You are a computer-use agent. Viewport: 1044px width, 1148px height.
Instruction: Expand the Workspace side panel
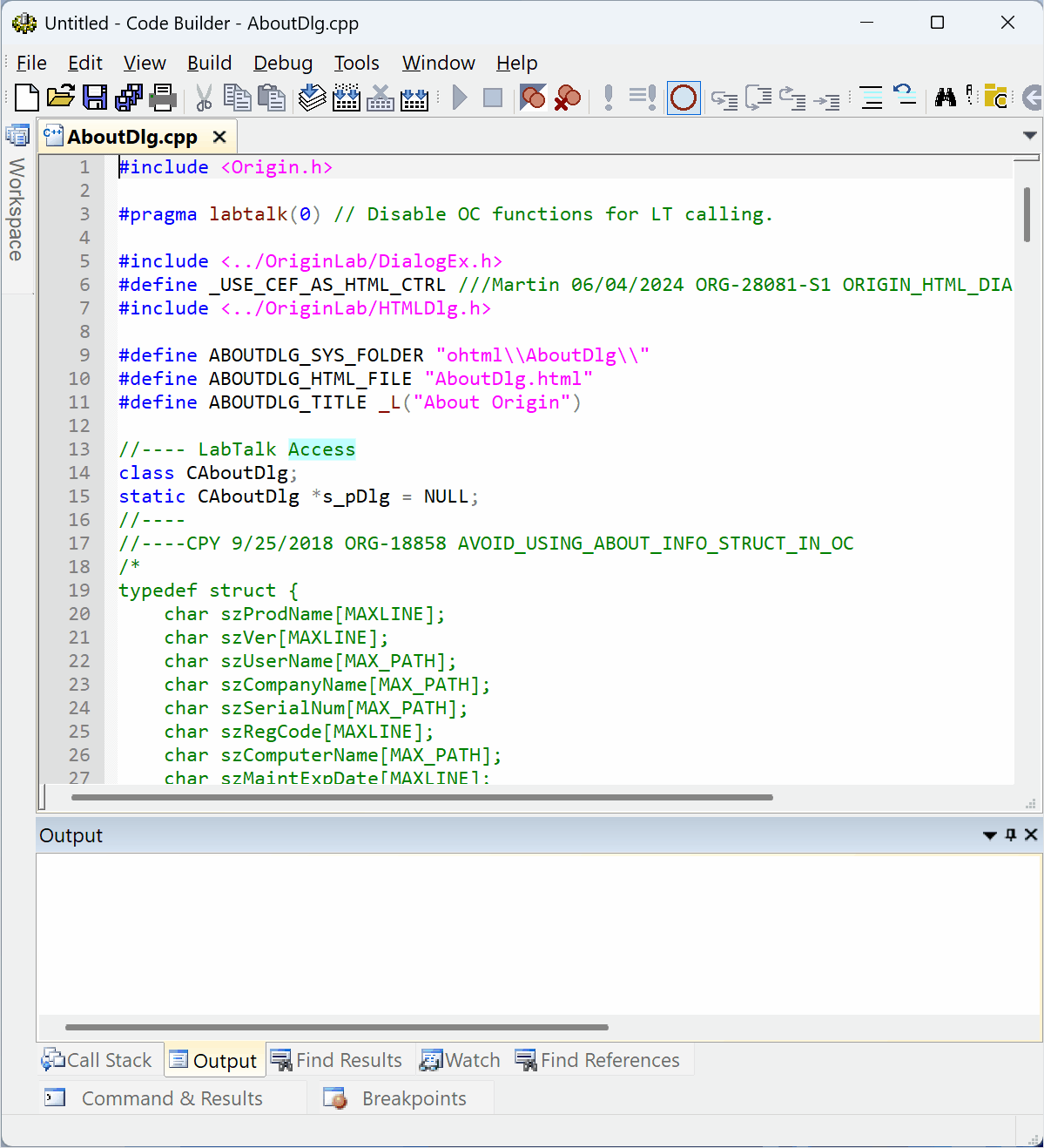(17, 209)
